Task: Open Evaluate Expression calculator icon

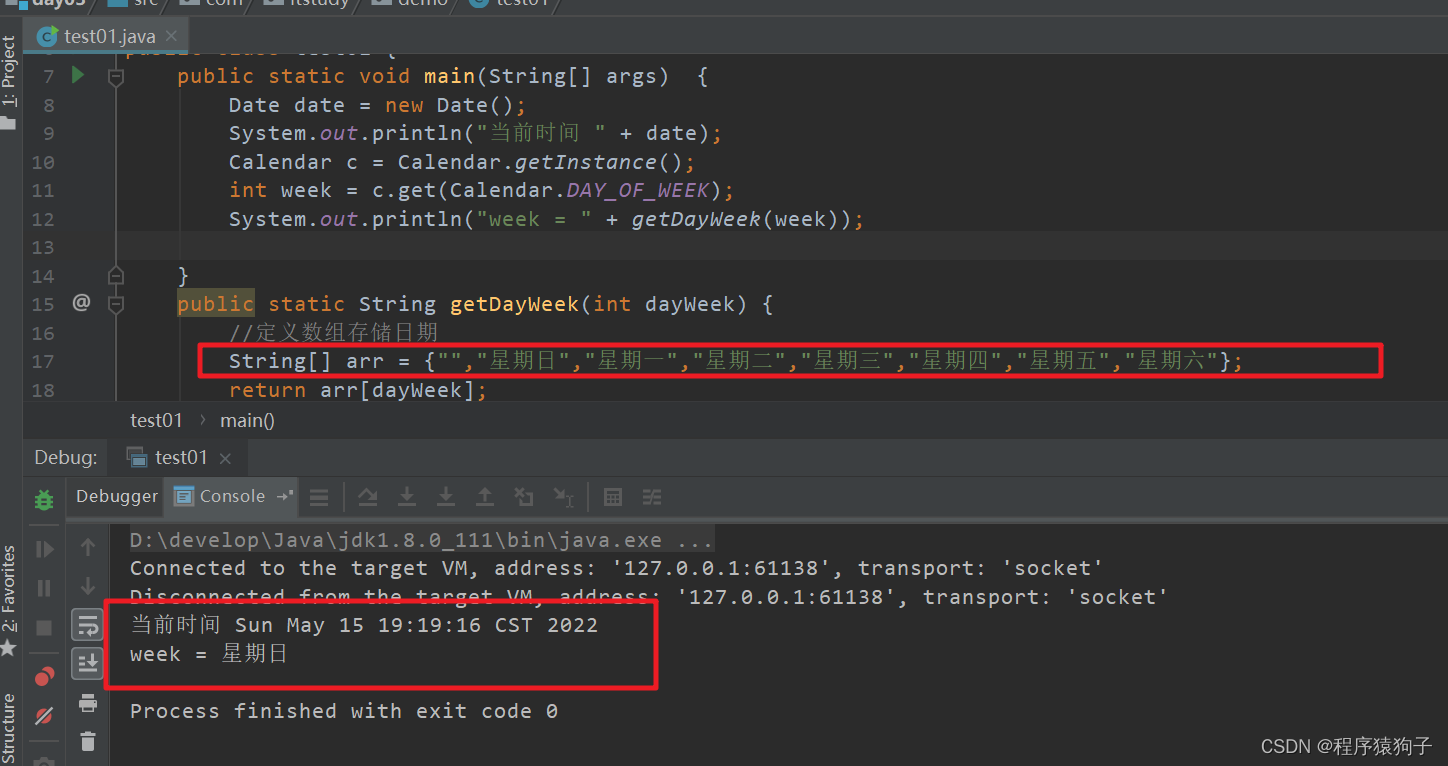Action: click(x=613, y=497)
